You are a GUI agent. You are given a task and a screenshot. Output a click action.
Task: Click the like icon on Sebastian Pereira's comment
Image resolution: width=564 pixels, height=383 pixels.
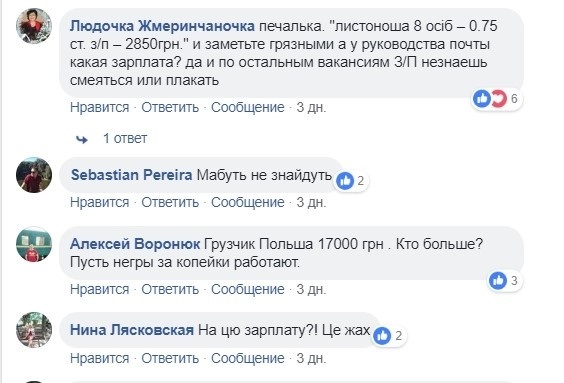click(345, 181)
